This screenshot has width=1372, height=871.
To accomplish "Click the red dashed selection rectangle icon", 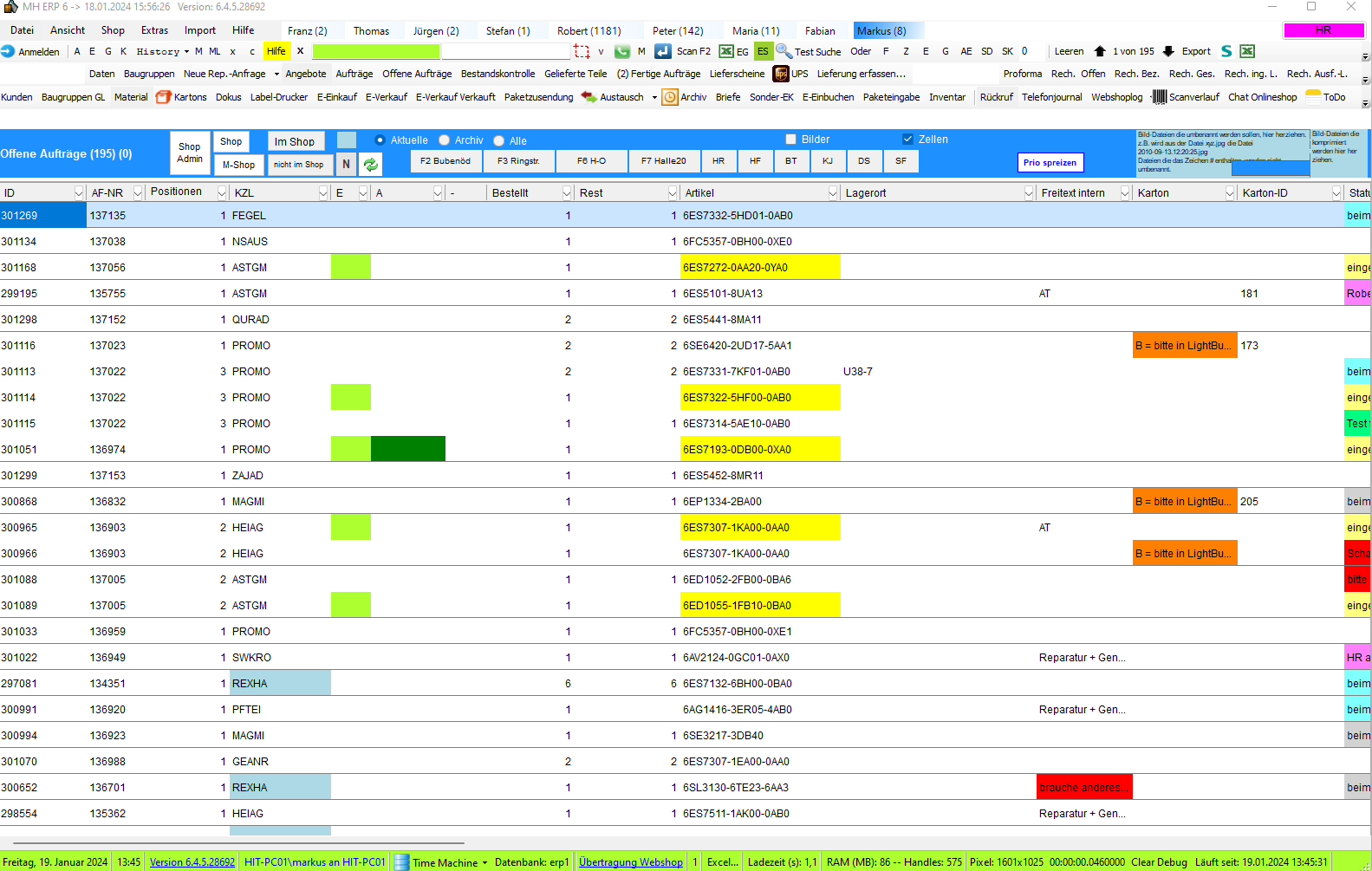I will click(582, 51).
